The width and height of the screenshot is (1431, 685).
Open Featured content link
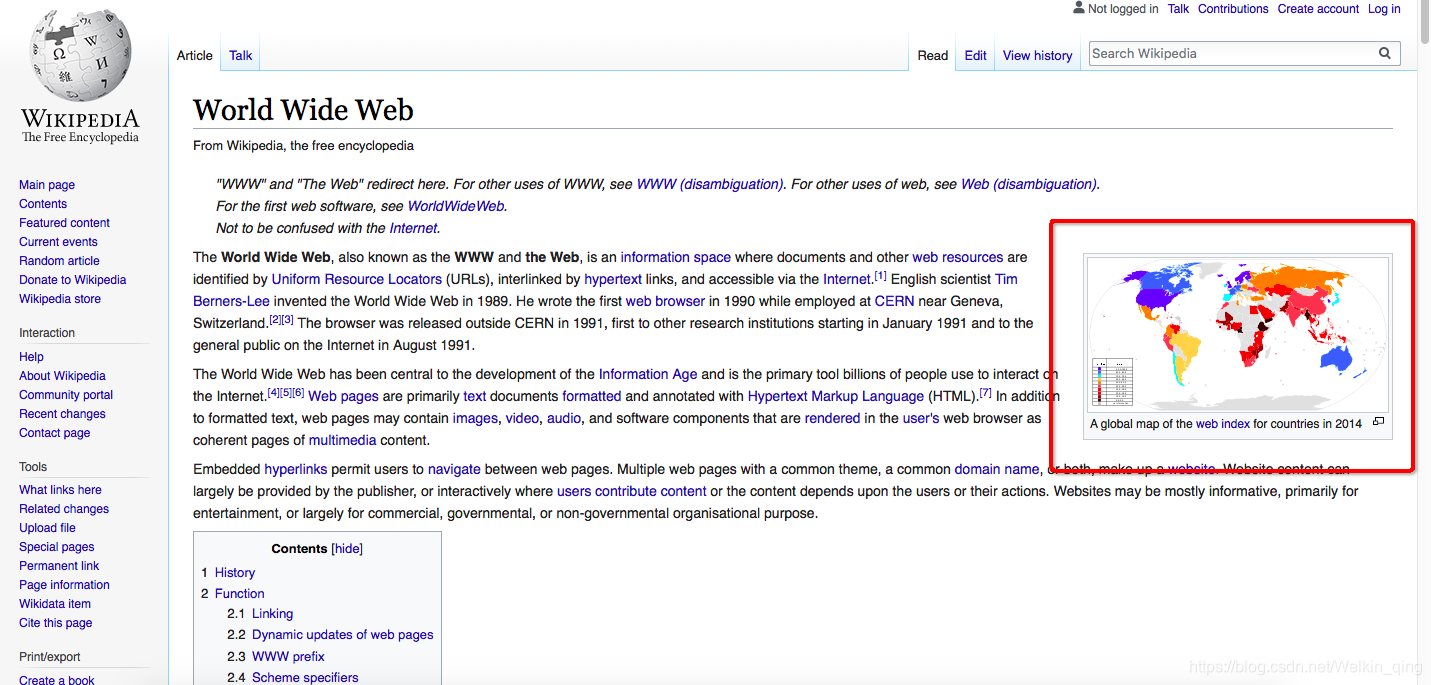[x=64, y=223]
